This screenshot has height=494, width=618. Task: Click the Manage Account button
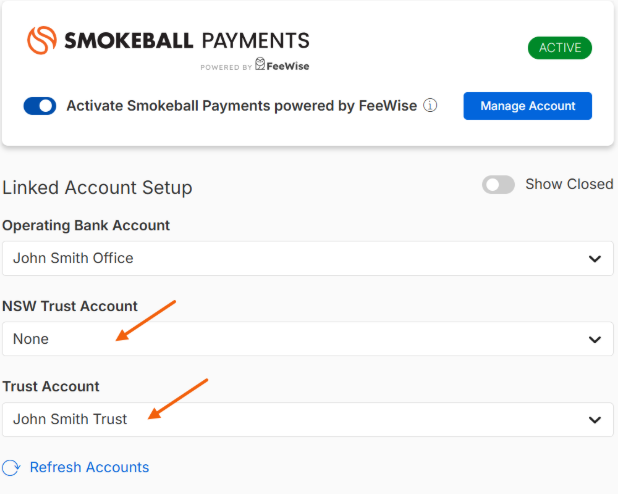pos(527,106)
